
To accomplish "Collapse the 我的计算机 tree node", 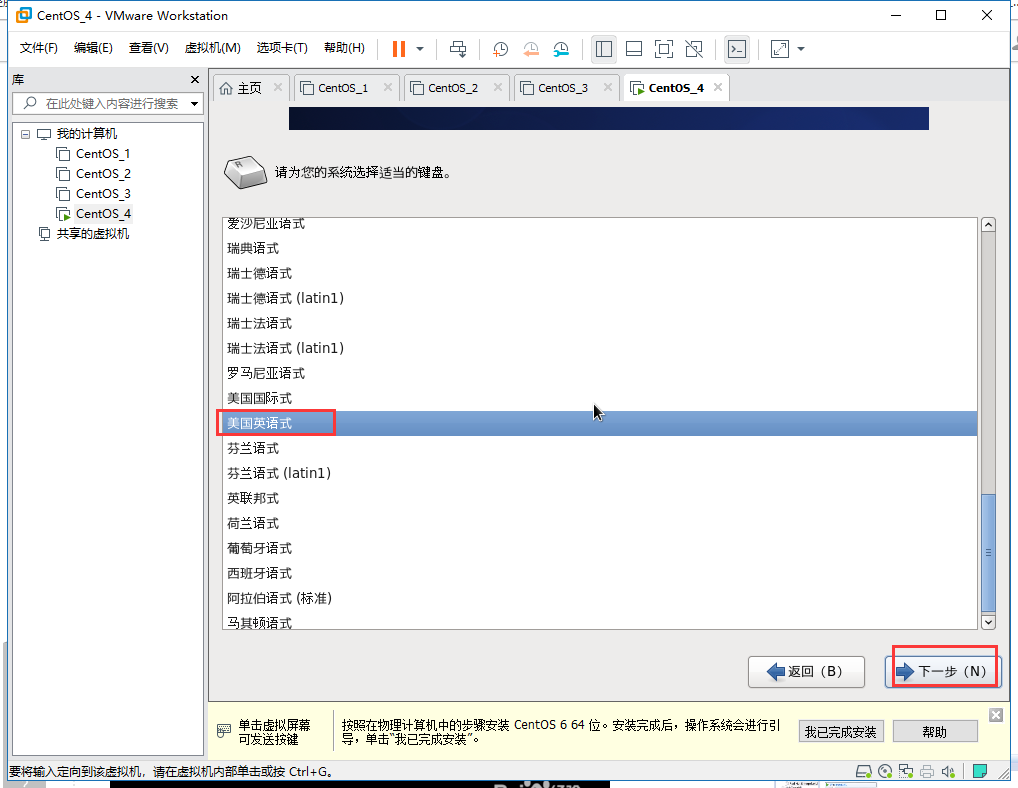I will [25, 134].
